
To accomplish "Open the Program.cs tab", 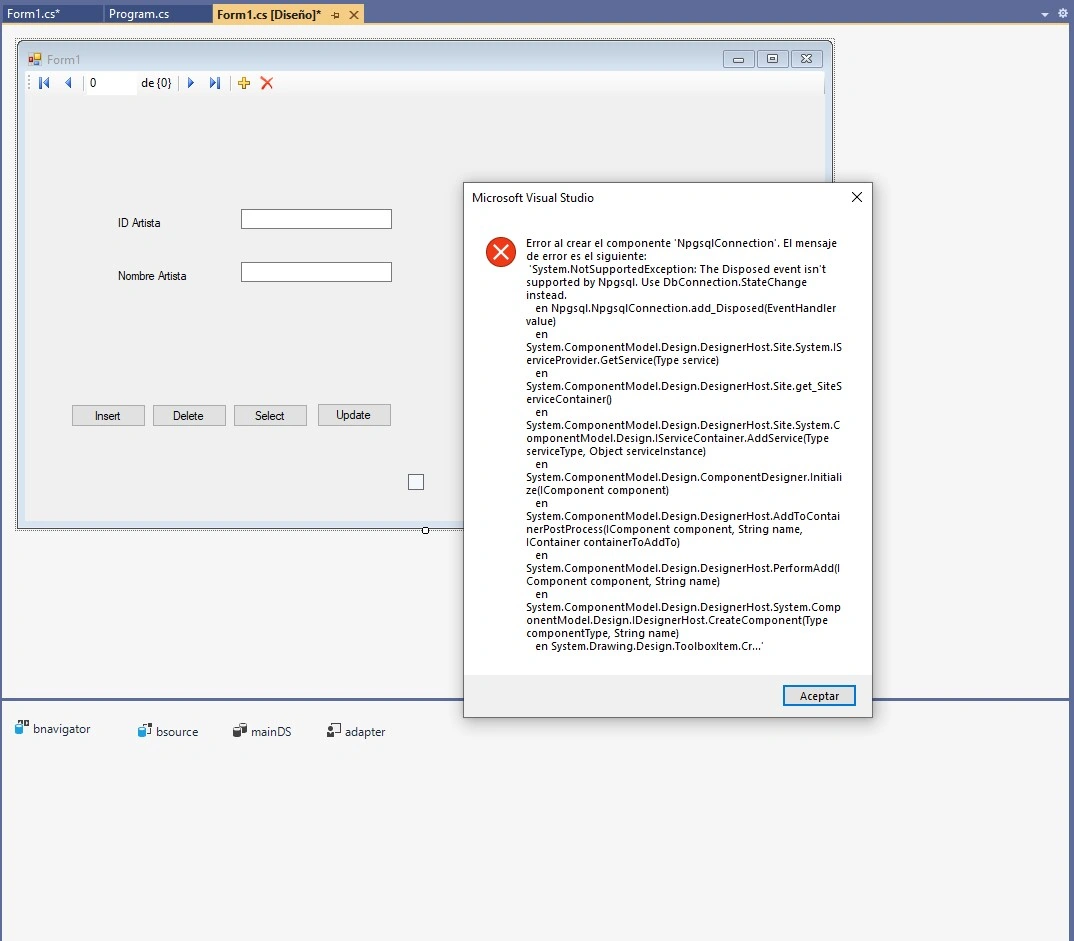I will pyautogui.click(x=139, y=14).
